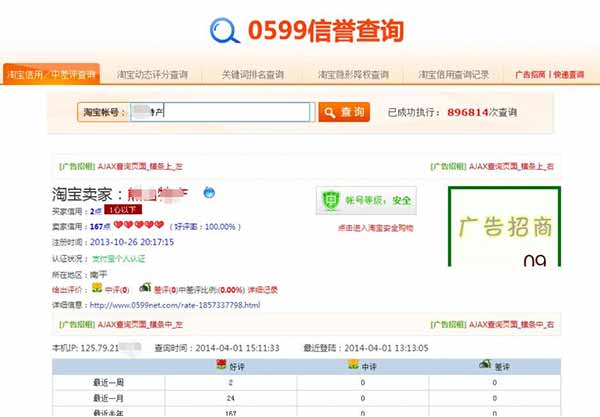Click the 广告招商 green-bordered banner

coord(504,226)
